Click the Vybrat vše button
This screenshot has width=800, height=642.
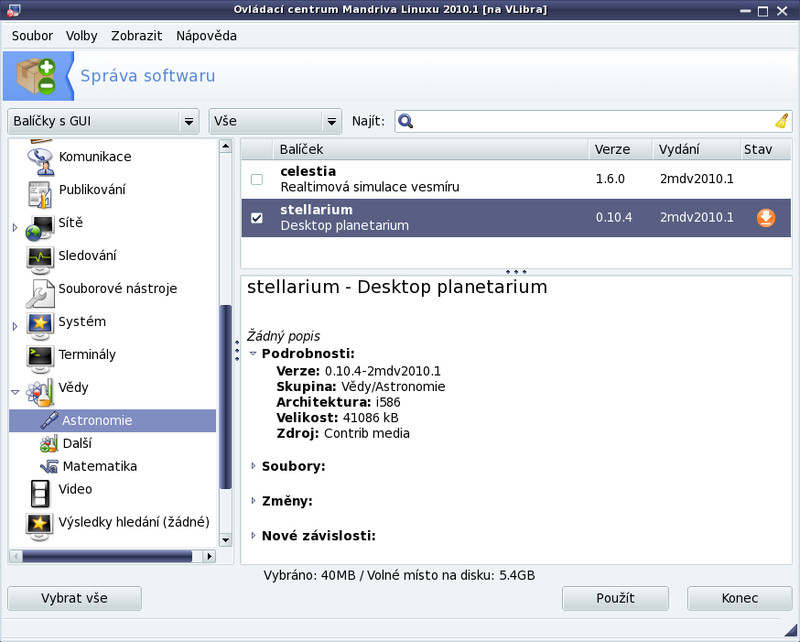[x=74, y=598]
